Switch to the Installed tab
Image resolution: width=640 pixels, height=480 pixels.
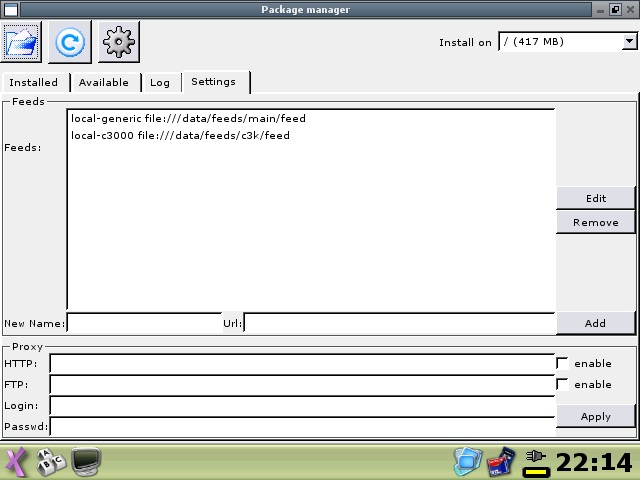click(x=34, y=83)
